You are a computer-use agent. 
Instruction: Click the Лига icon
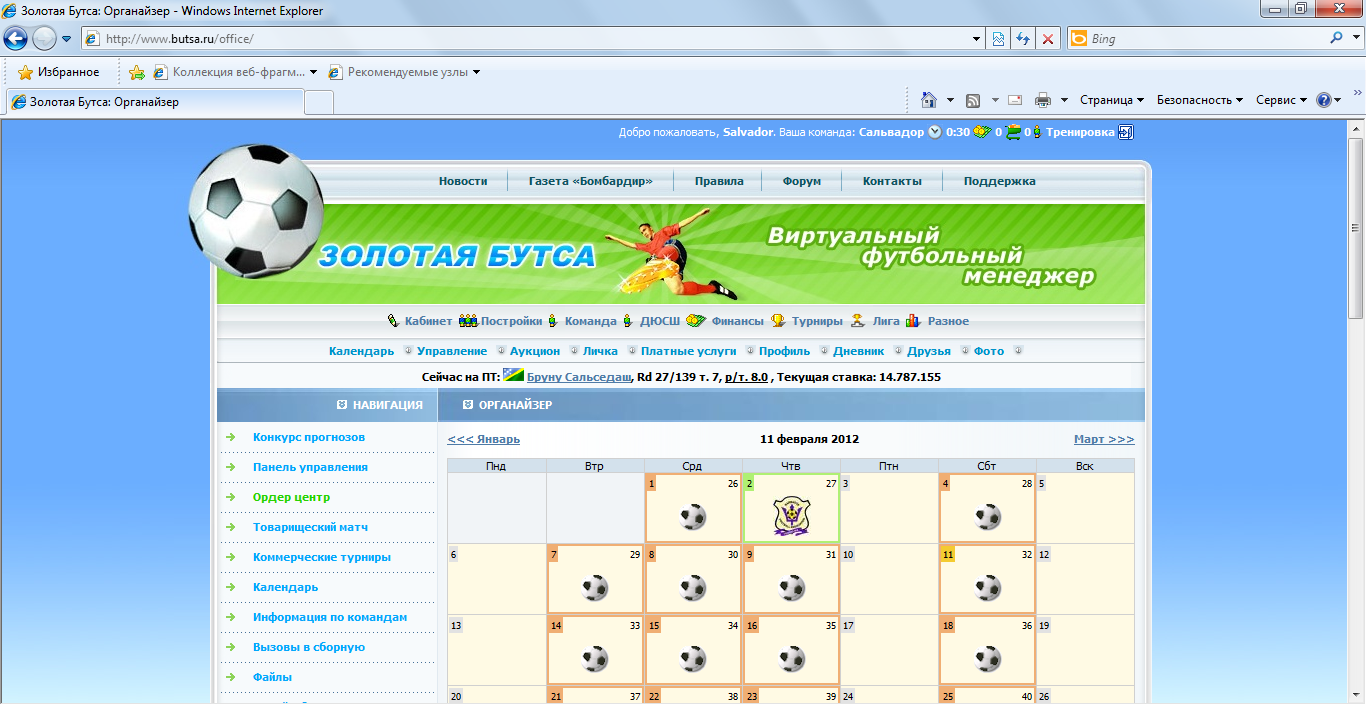(858, 321)
